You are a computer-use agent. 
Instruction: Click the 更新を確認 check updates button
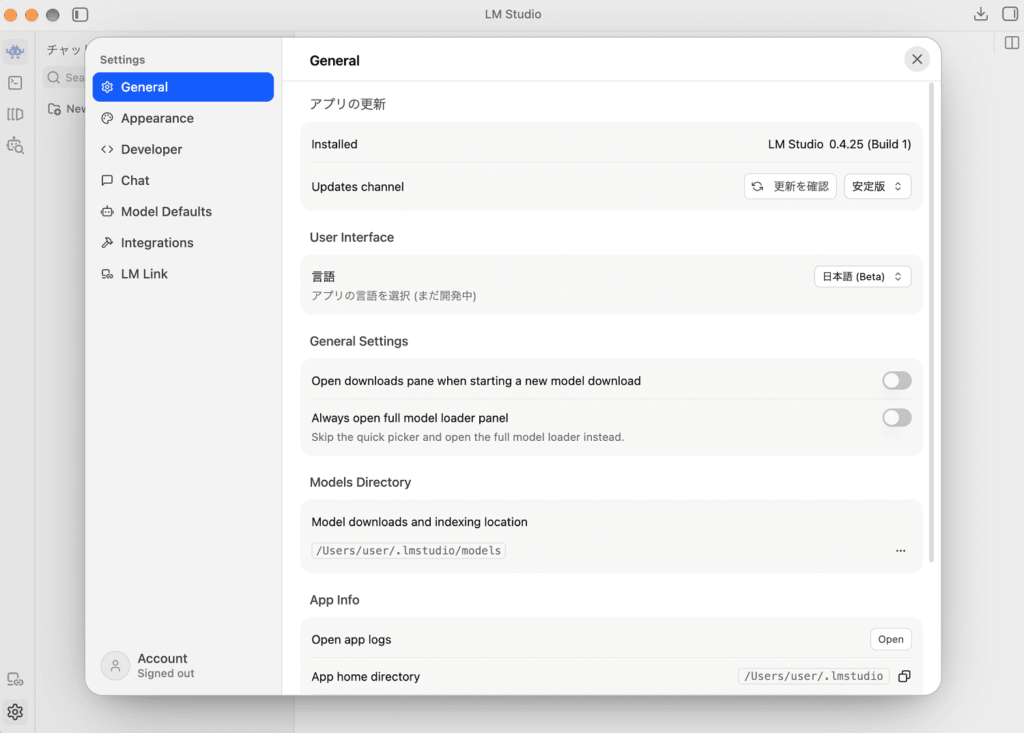tap(790, 186)
